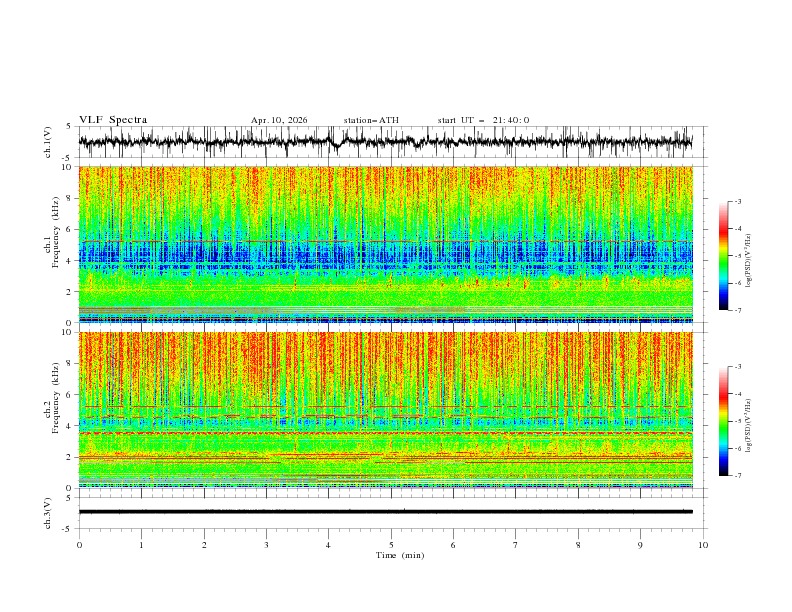Click the ch.1 color bar "log(PSD)(V²/Hz)" label
Viewport: 792px width, 612px height.
(749, 261)
